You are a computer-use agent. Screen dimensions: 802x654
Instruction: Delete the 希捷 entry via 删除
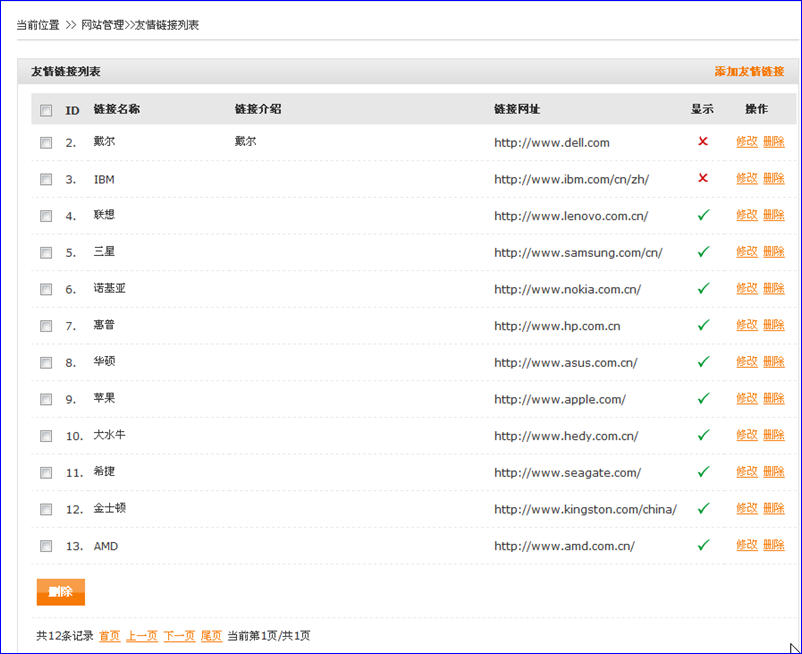pos(774,472)
